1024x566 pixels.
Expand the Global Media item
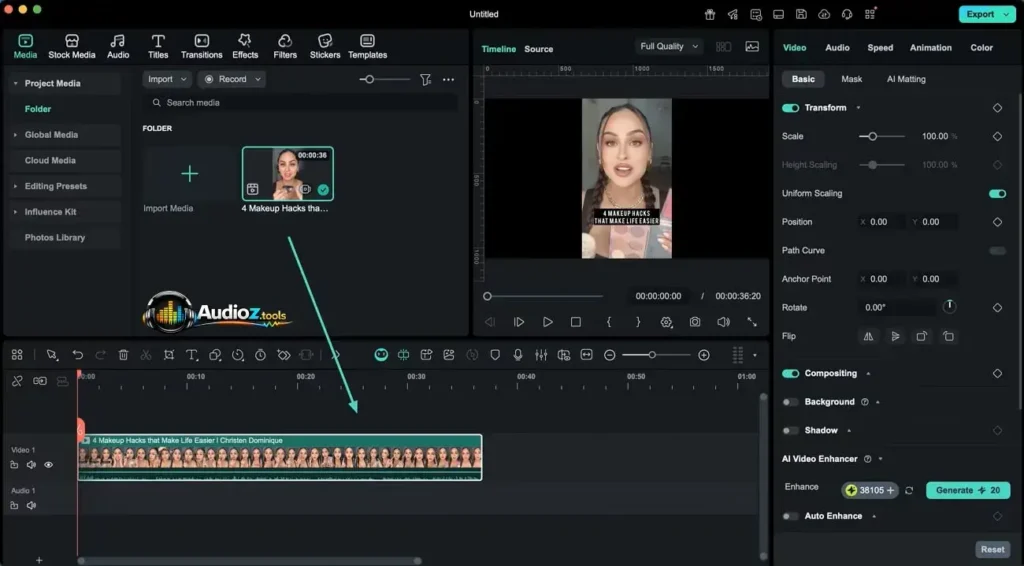pos(16,135)
